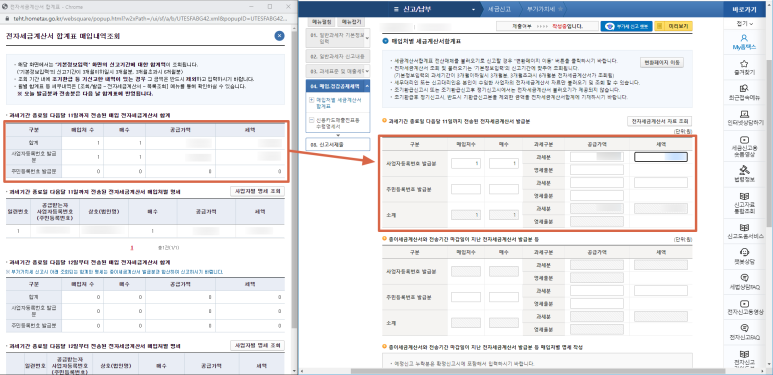The height and width of the screenshot is (375, 773).
Task: Click 주민등록번호 발급분 매입처수 input field
Action: [x=466, y=189]
